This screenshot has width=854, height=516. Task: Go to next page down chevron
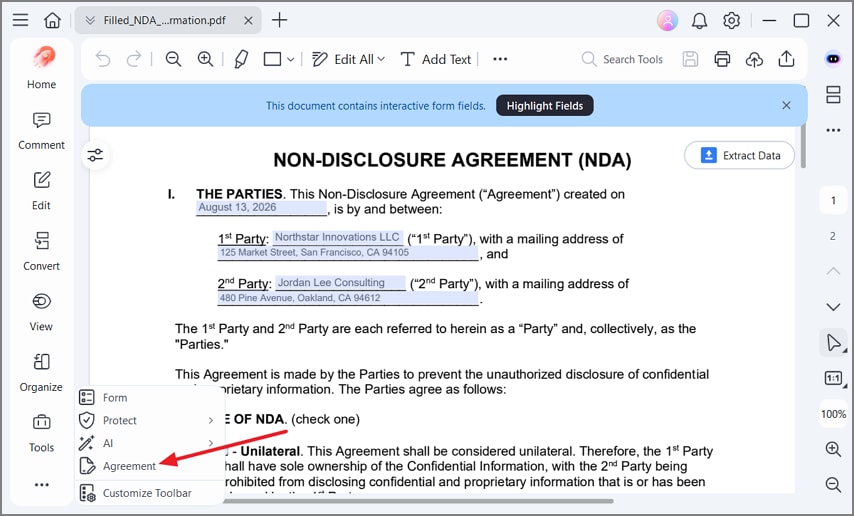click(x=833, y=307)
